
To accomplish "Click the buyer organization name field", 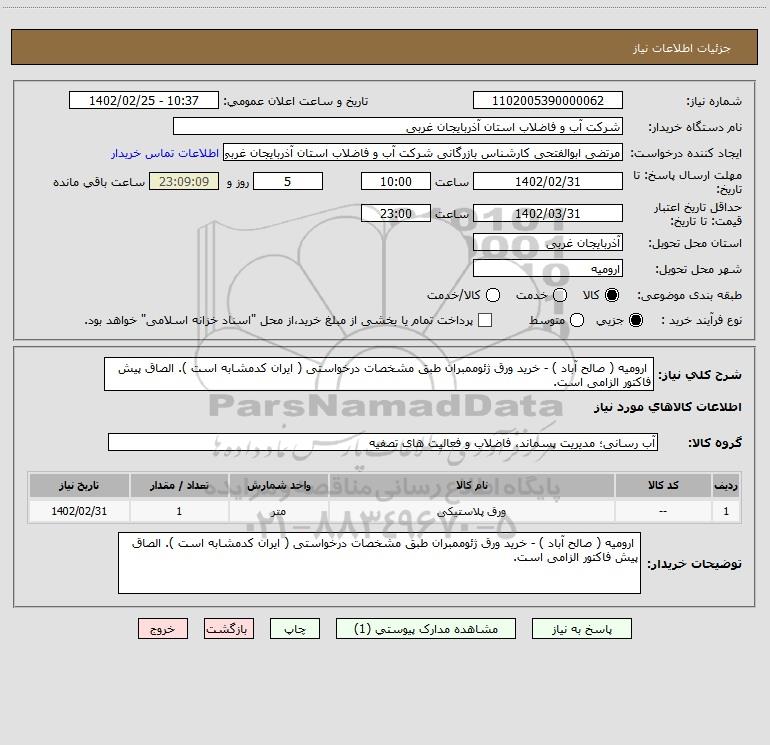I will [x=398, y=126].
